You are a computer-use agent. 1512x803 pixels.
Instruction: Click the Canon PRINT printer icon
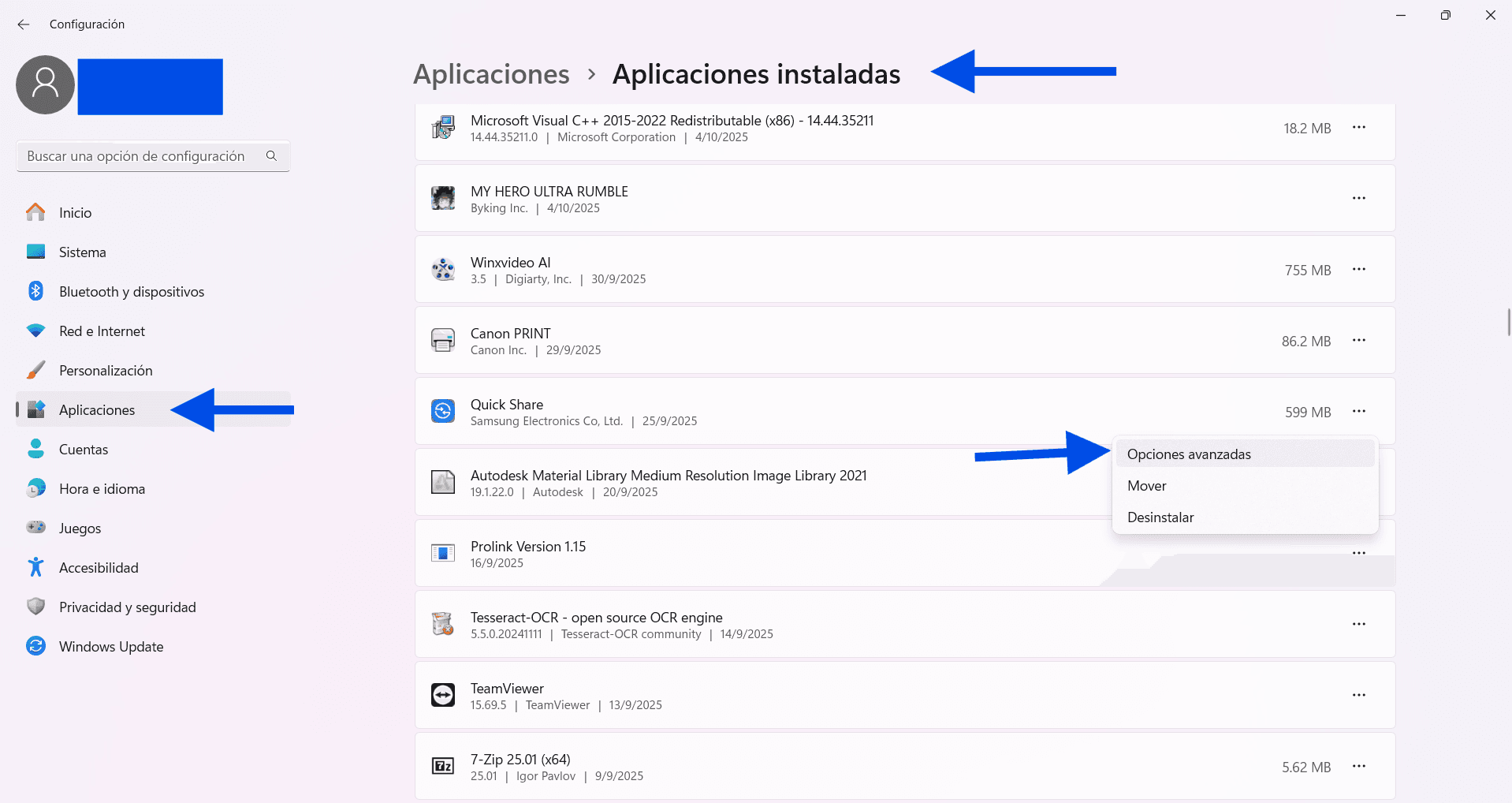click(x=443, y=340)
